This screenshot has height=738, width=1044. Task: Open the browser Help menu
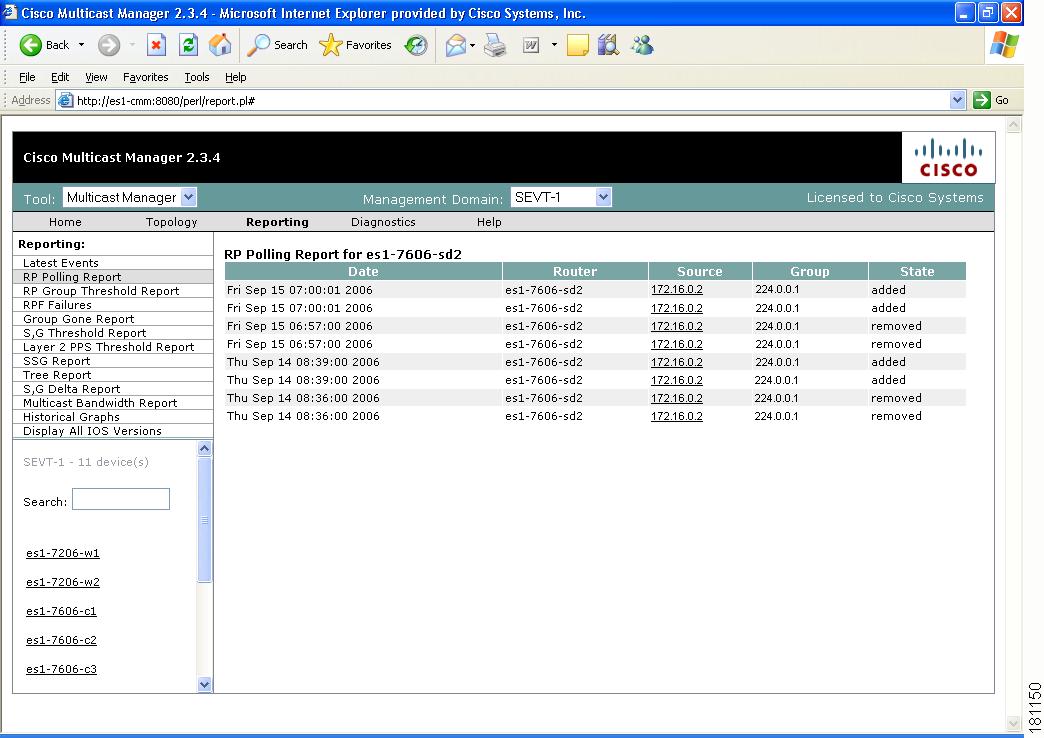(236, 77)
